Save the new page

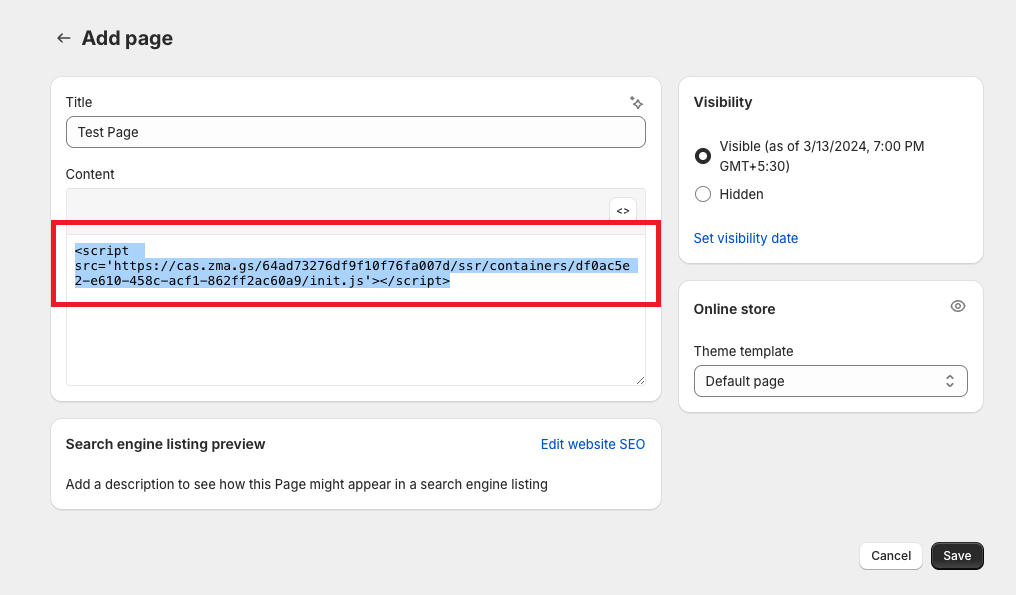point(957,555)
